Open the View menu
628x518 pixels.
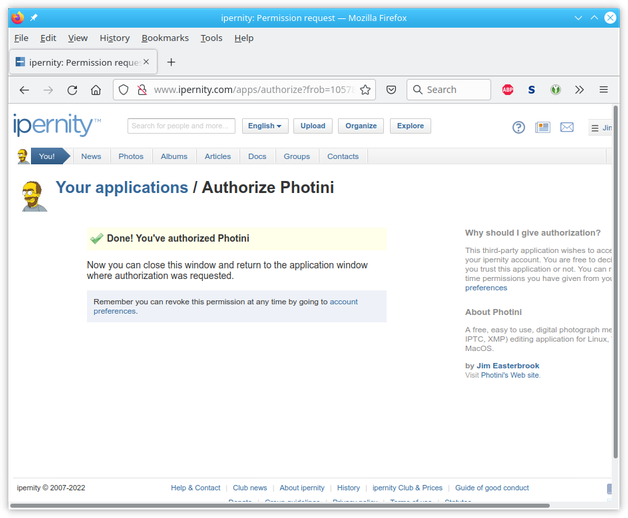78,38
